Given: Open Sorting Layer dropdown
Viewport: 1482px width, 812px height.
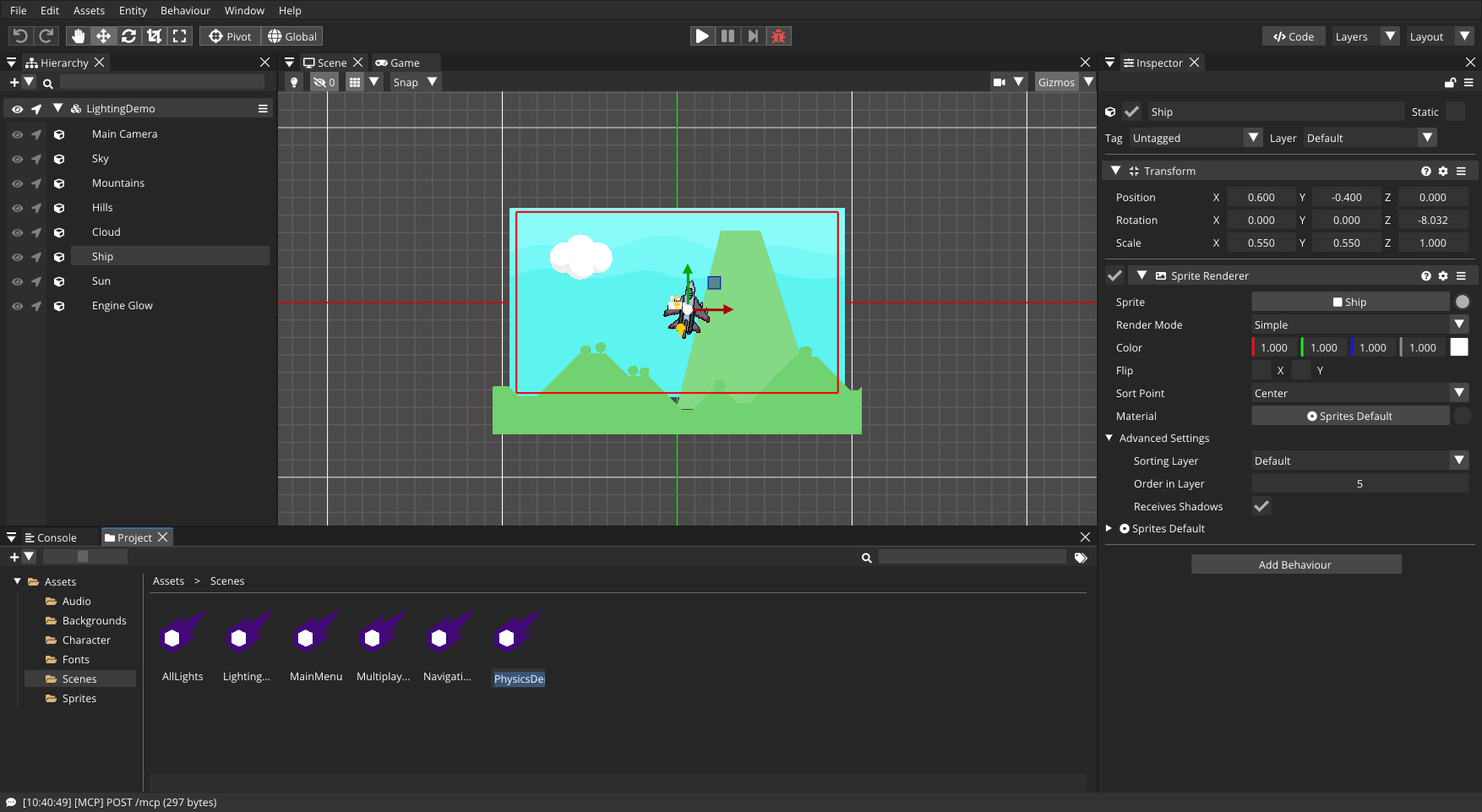Looking at the screenshot, I should tap(1360, 460).
